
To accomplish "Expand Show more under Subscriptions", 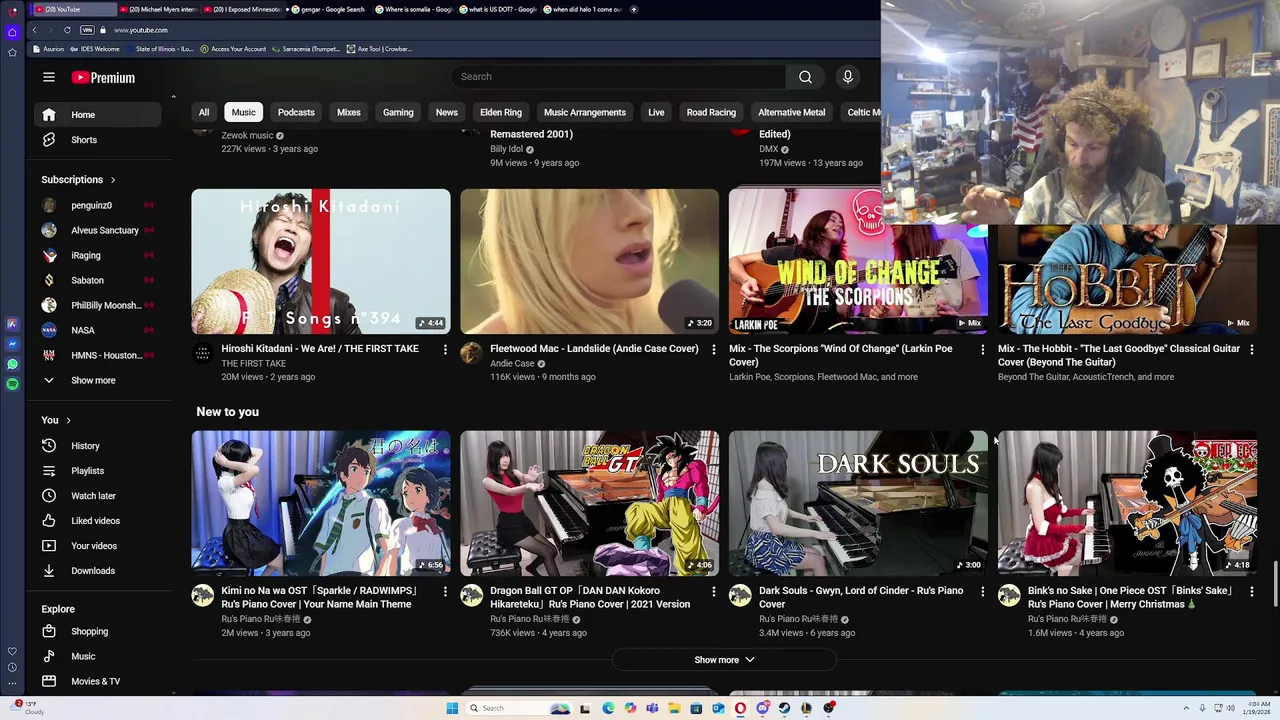I will (x=98, y=381).
